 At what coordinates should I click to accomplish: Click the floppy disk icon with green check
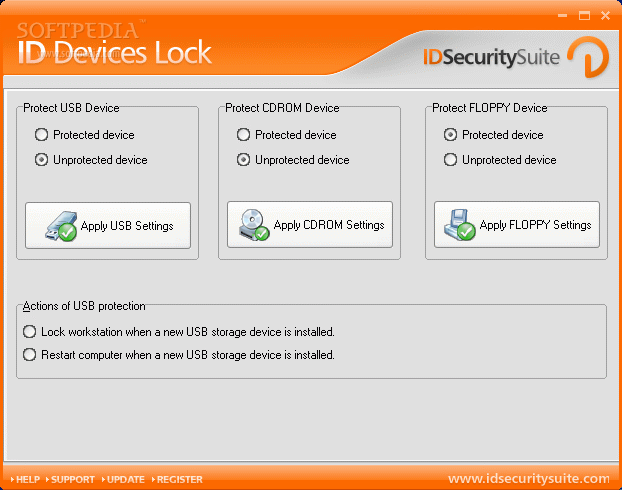coord(459,225)
